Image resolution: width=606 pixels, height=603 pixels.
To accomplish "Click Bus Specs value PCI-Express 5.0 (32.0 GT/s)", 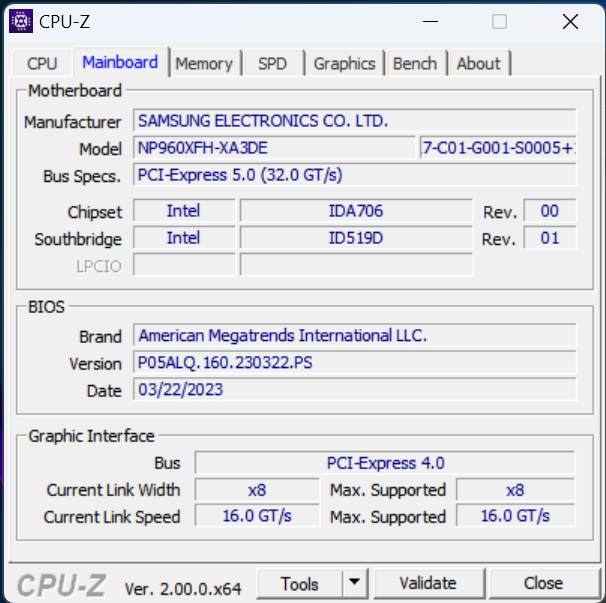I will coord(354,175).
